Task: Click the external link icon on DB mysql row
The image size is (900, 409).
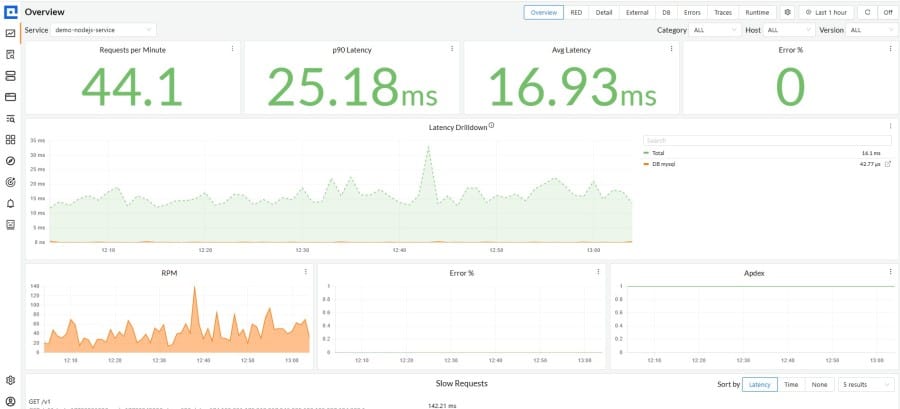Action: 888,164
